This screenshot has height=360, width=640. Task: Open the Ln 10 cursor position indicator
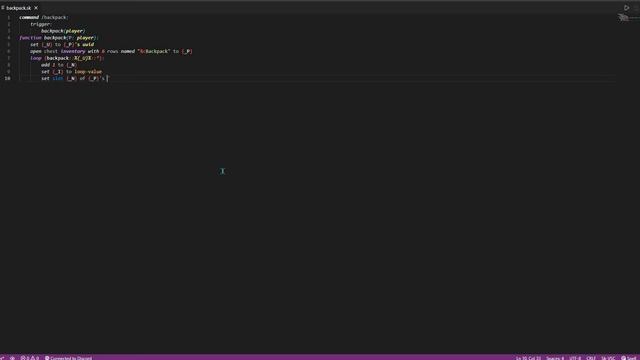coord(528,358)
